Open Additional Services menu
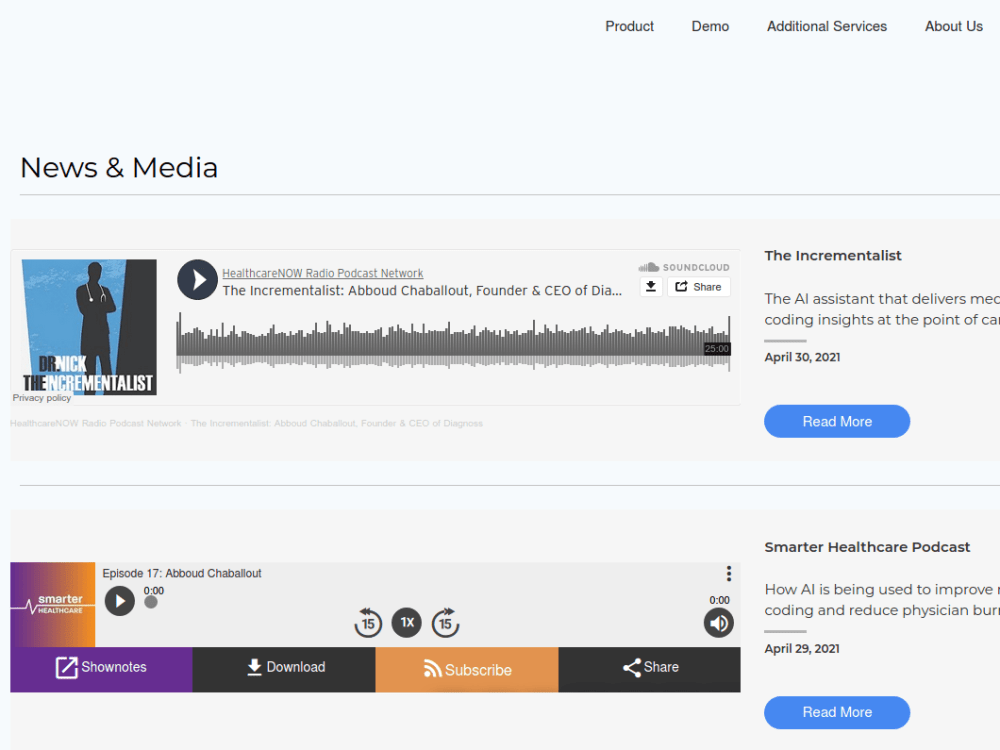The width and height of the screenshot is (1000, 750). 827,26
